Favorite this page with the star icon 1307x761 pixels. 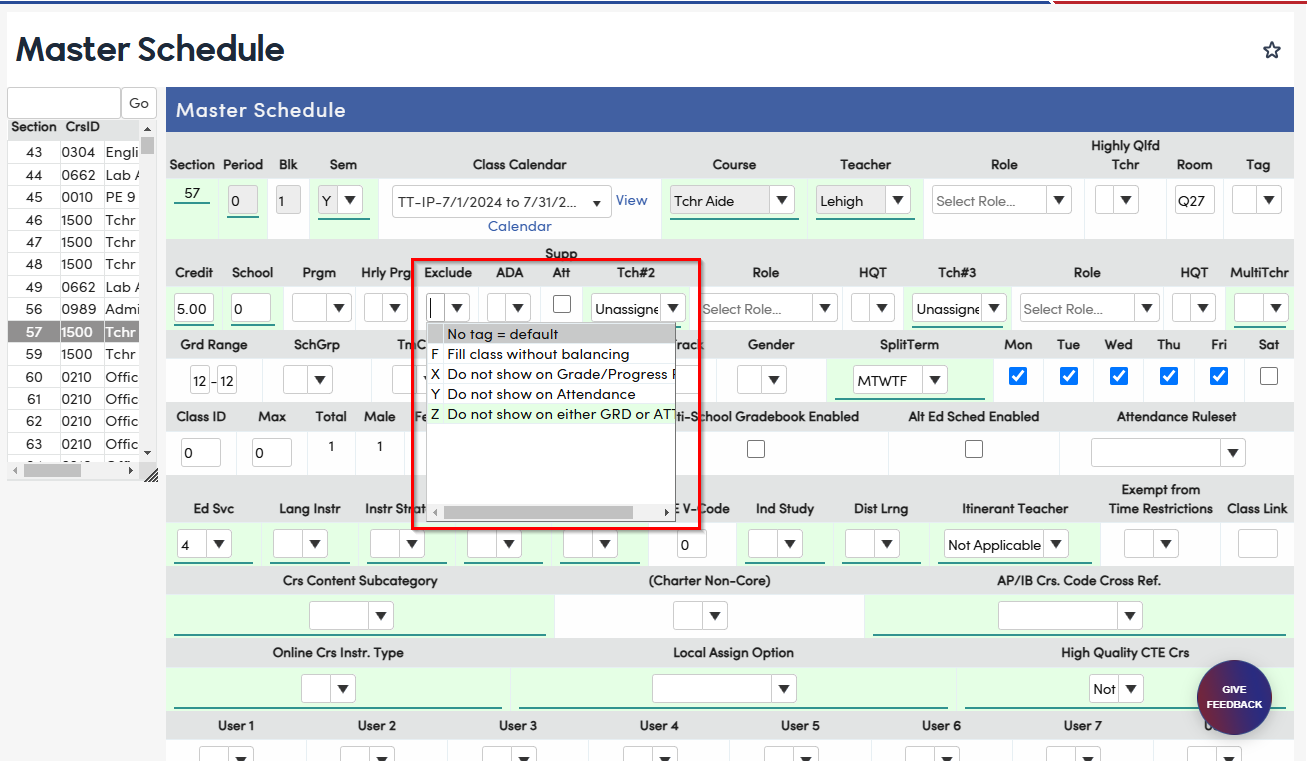(1271, 50)
